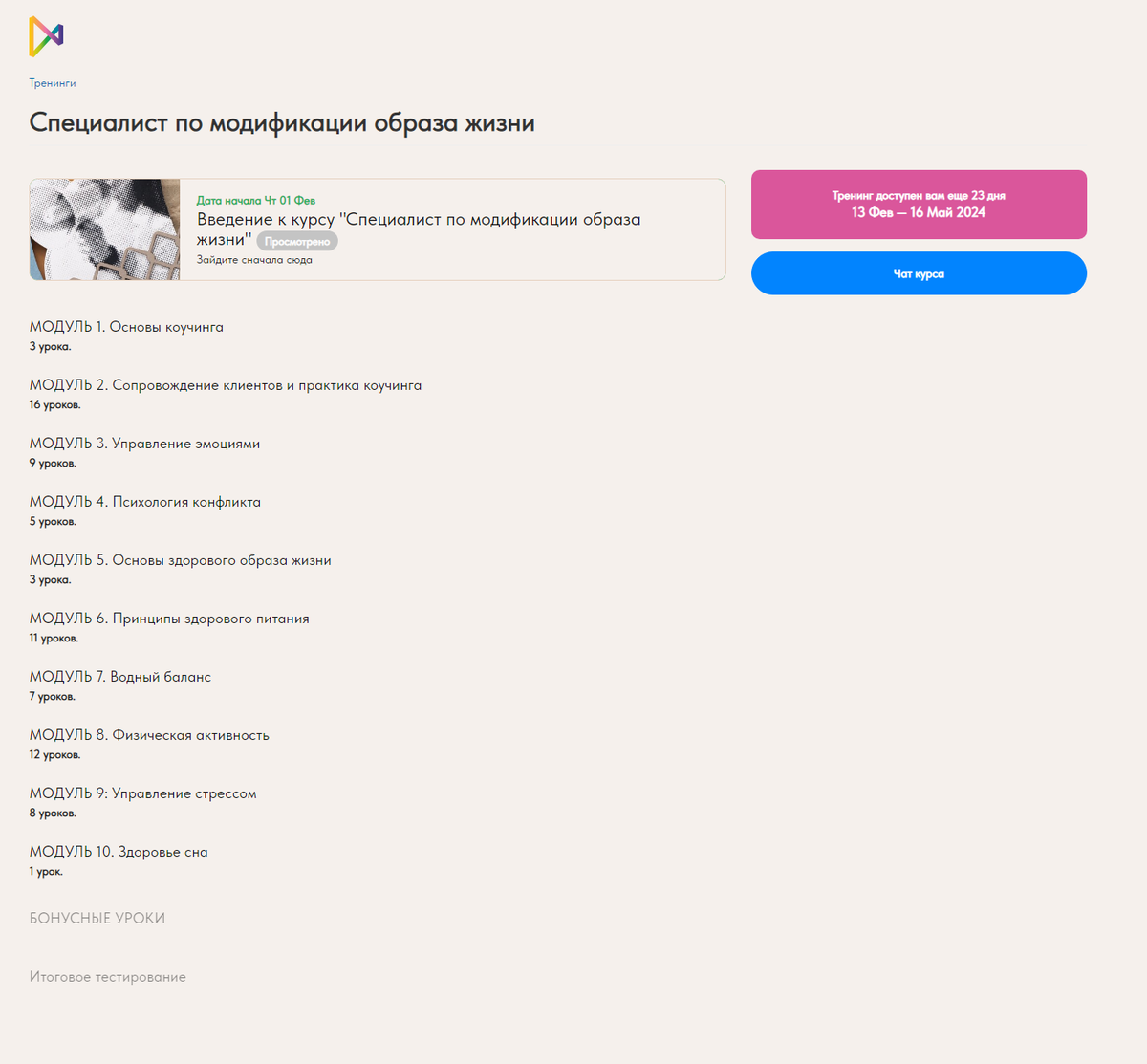Select МОДУЛЬ 3. Управление эмоциями
Screen dimensions: 1147x1064
[144, 444]
